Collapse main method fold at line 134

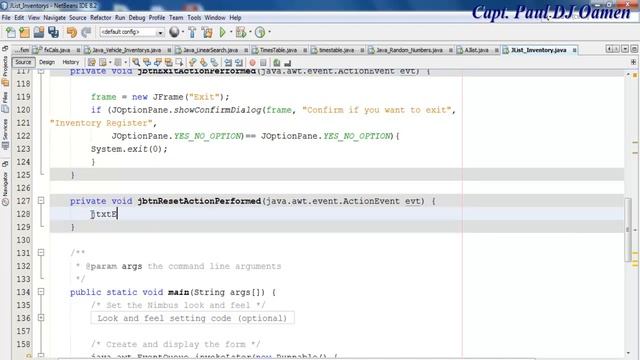coord(41,292)
